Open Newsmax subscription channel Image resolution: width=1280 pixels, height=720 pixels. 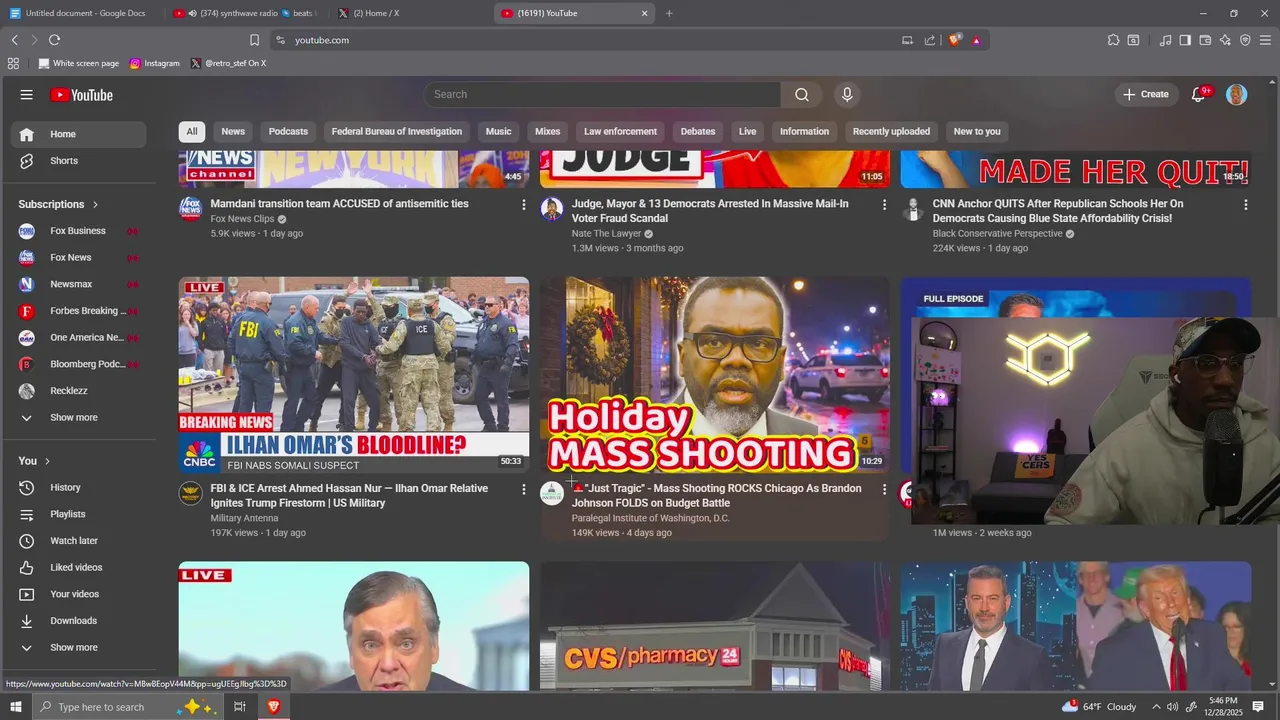(x=78, y=284)
